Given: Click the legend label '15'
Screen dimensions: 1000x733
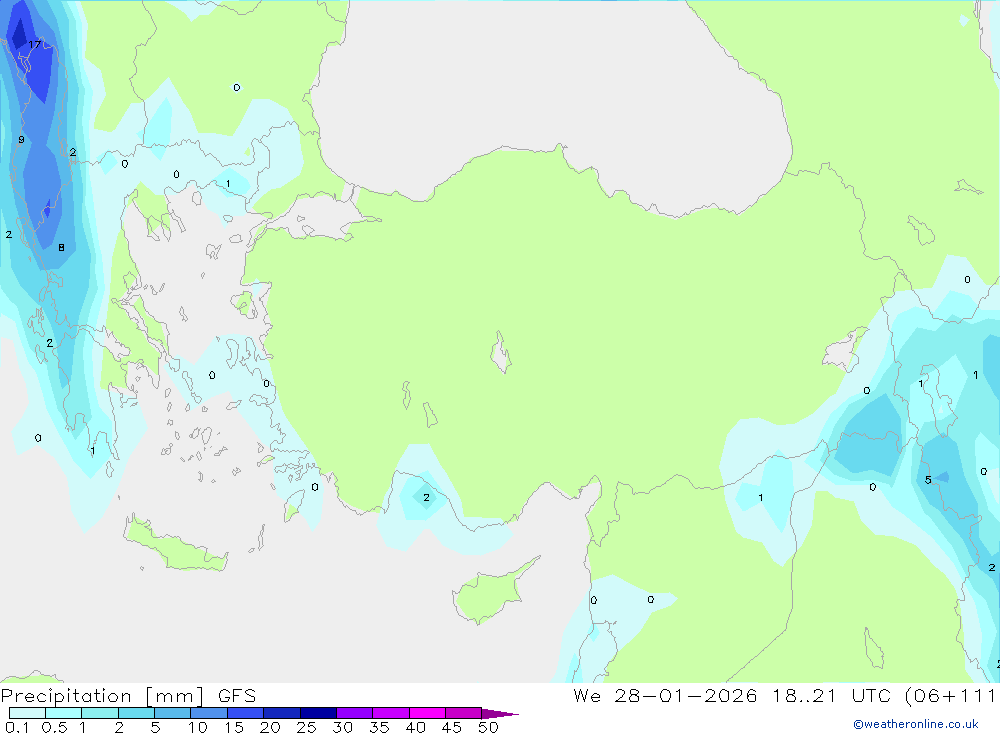Looking at the screenshot, I should [x=234, y=727].
